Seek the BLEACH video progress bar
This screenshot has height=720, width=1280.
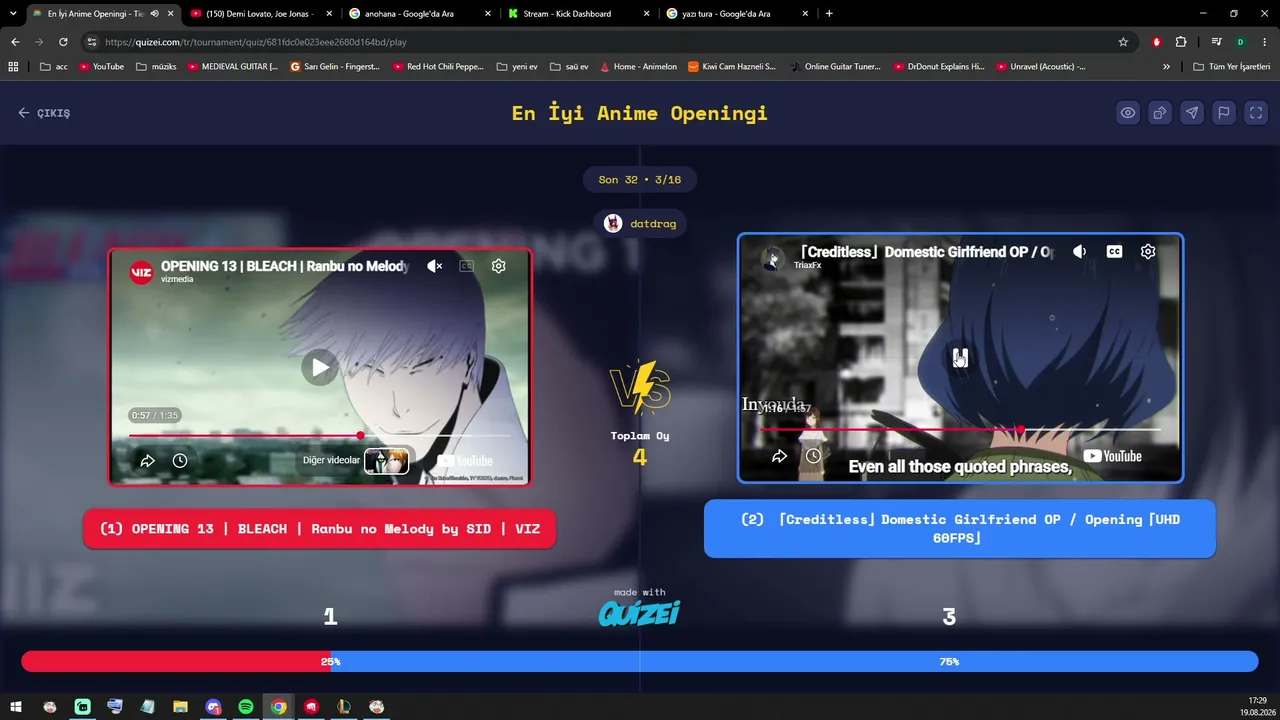(x=320, y=436)
